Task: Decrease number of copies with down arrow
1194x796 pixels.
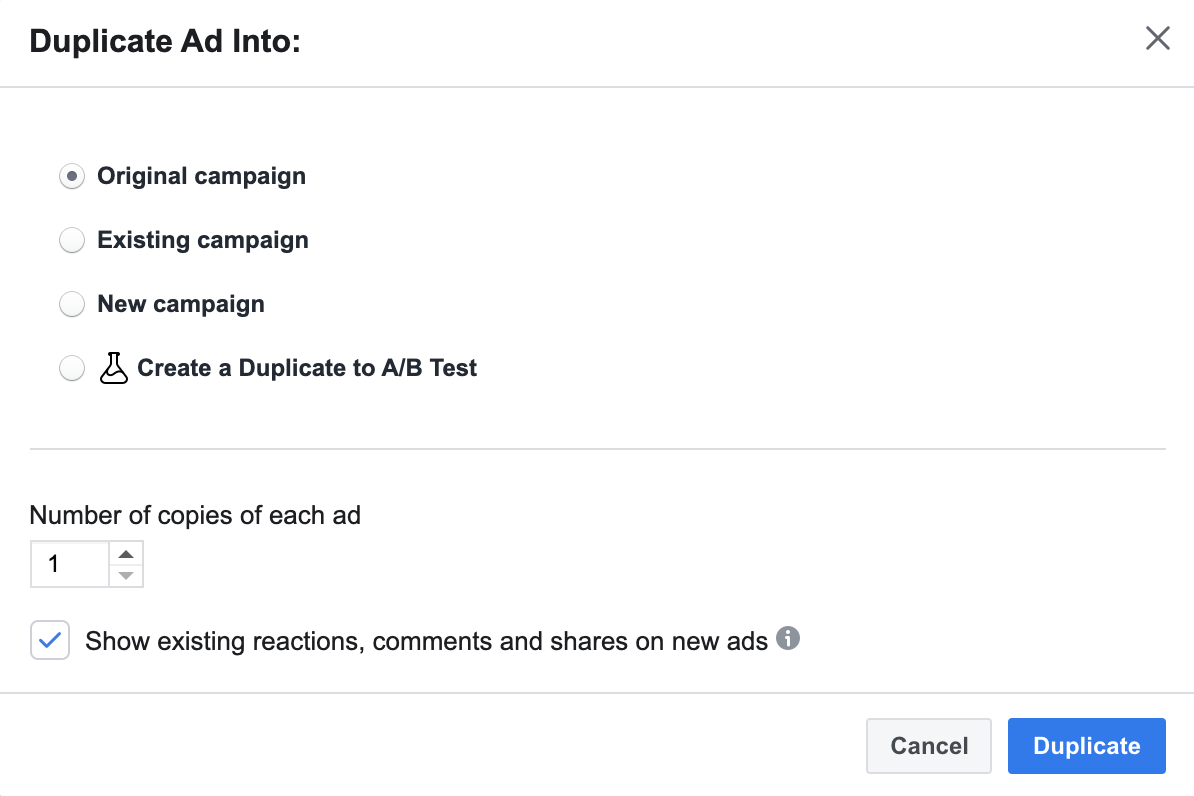Action: (126, 575)
